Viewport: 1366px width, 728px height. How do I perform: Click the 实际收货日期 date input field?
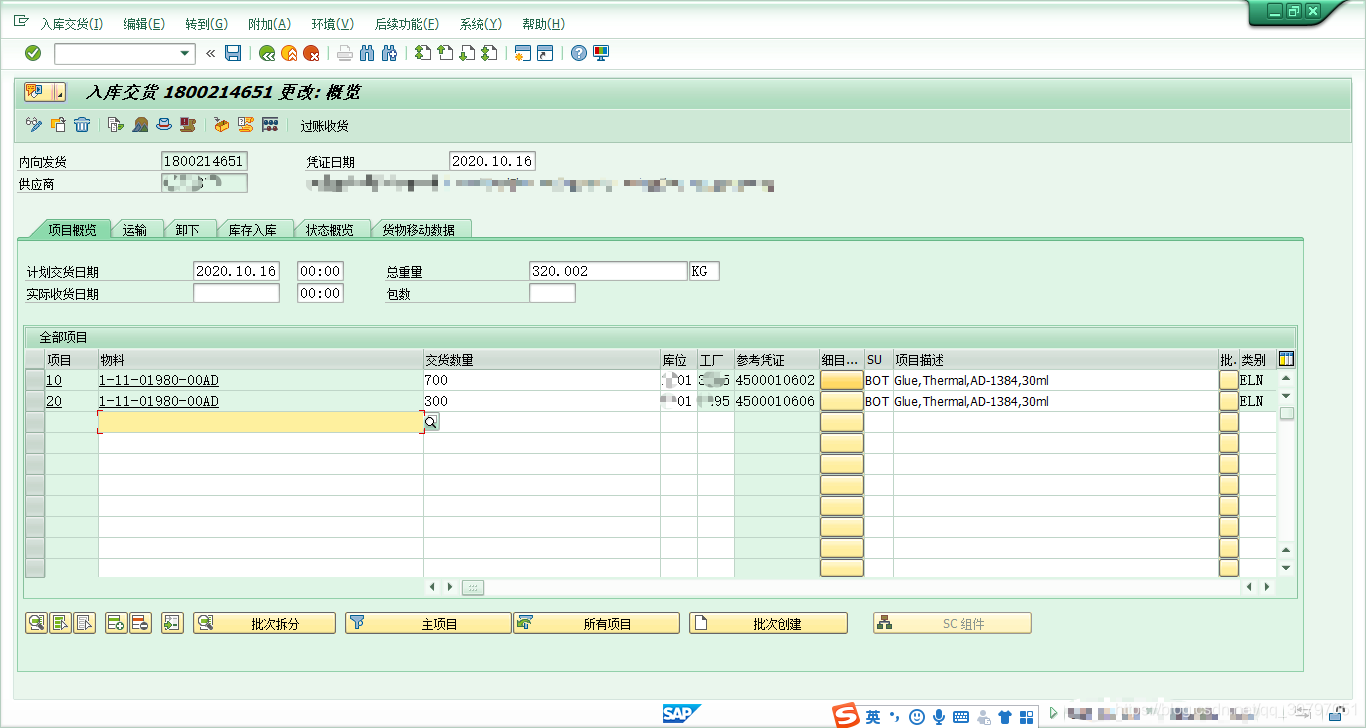click(x=236, y=293)
